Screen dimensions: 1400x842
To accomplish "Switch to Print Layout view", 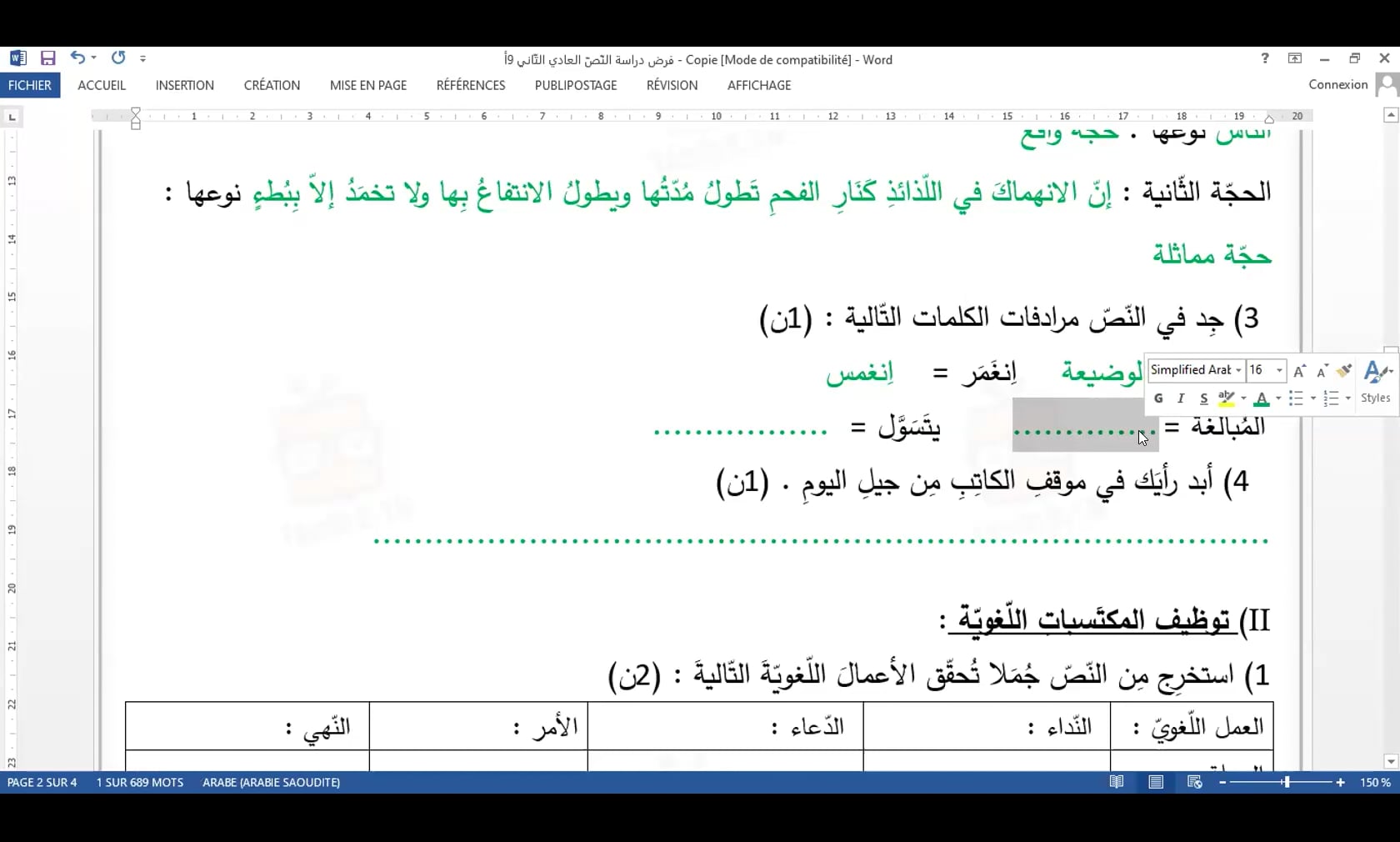I will [1156, 782].
